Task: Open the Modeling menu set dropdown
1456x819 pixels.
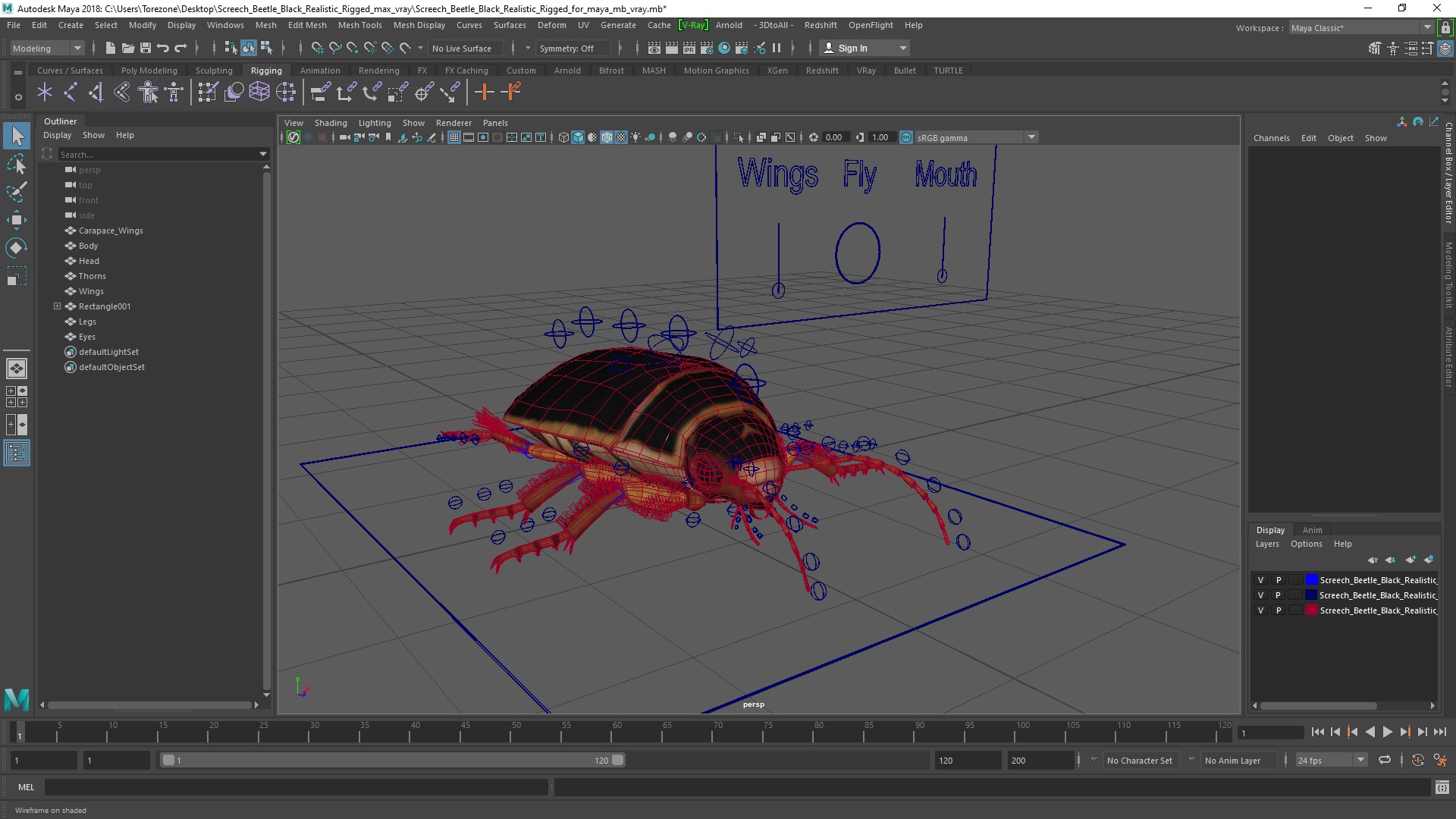Action: click(x=47, y=48)
